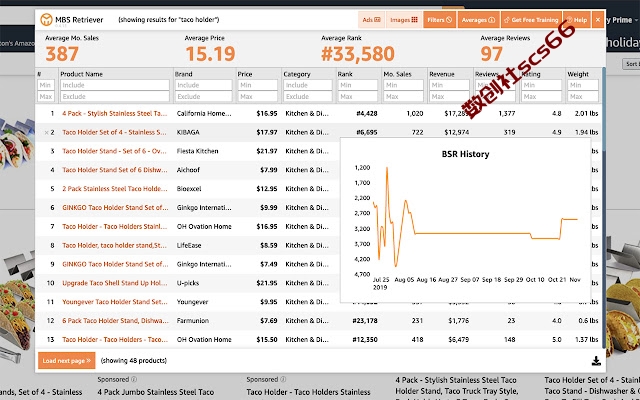640x400 pixels.
Task: Sort by Price column header
Action: coord(245,74)
